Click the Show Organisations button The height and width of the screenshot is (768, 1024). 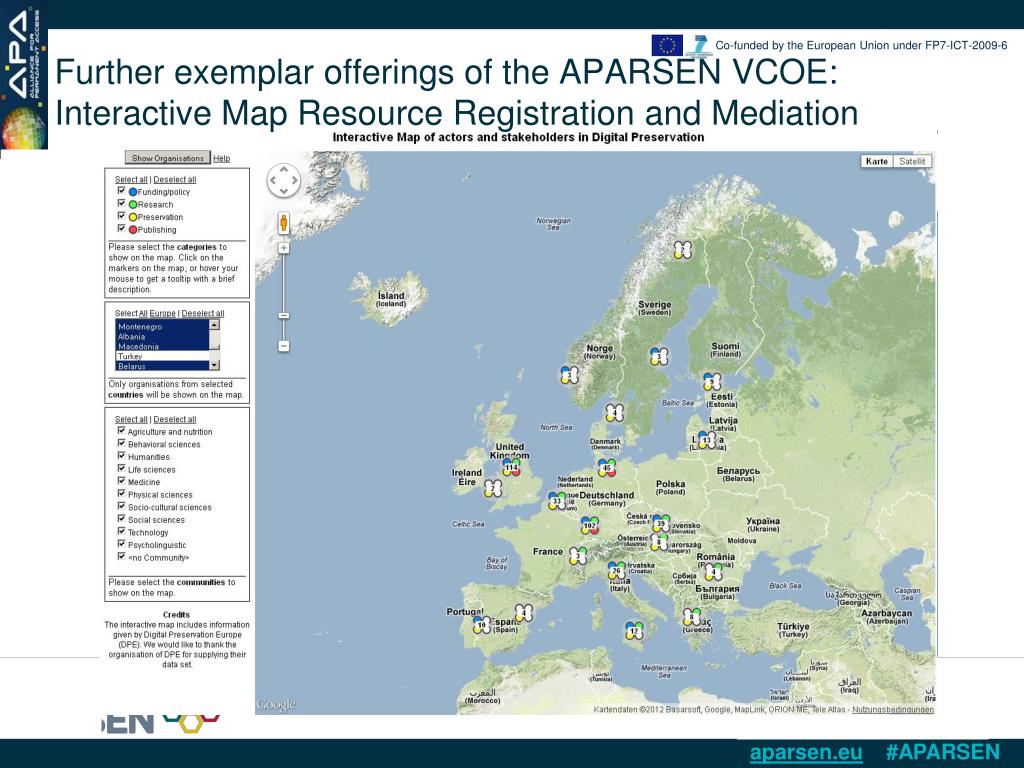[168, 158]
